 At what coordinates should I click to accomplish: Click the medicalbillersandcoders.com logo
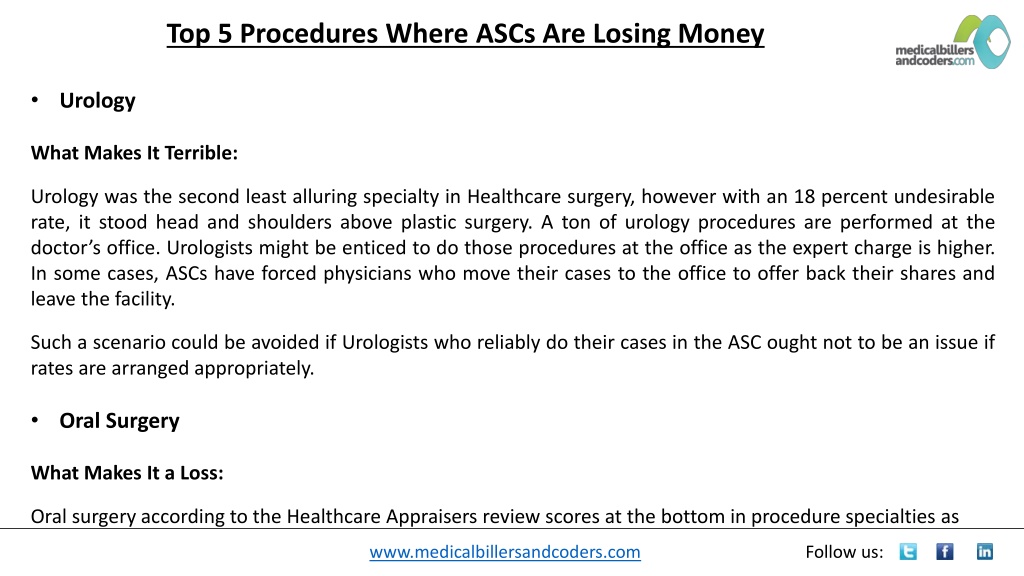953,42
